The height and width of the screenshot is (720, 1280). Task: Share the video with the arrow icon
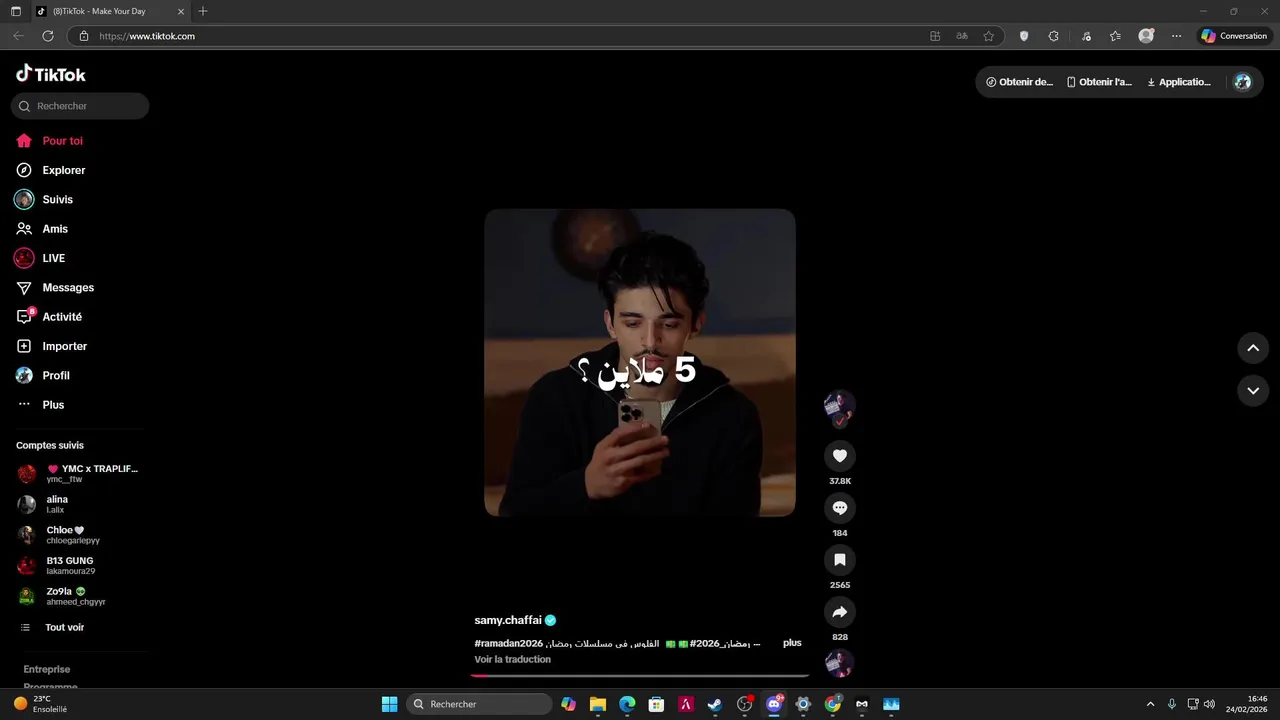tap(840, 612)
